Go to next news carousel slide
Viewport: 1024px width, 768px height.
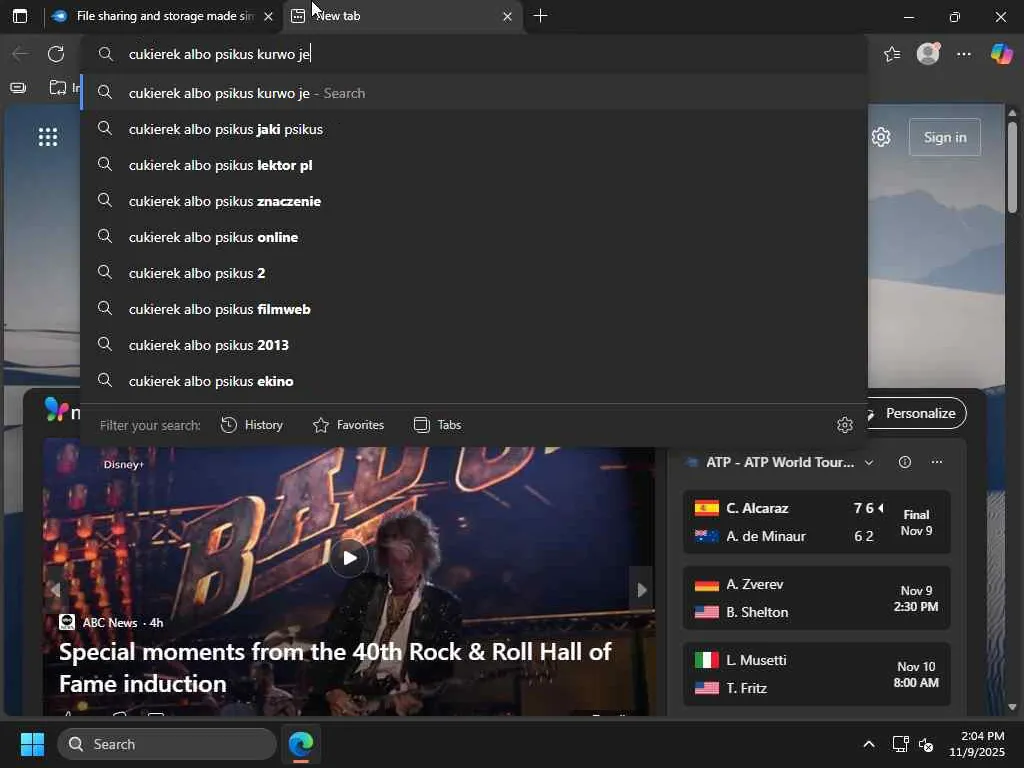[641, 590]
